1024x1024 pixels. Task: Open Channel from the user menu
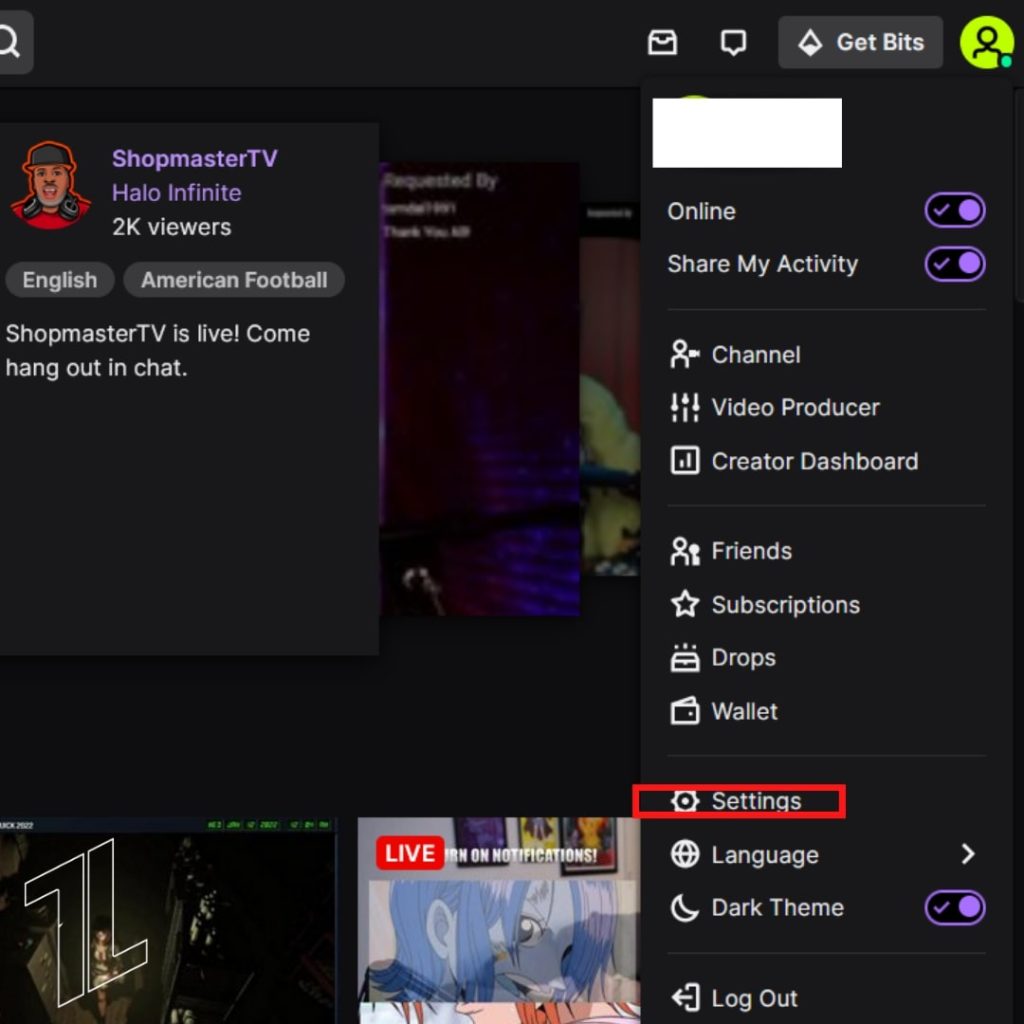[826, 355]
